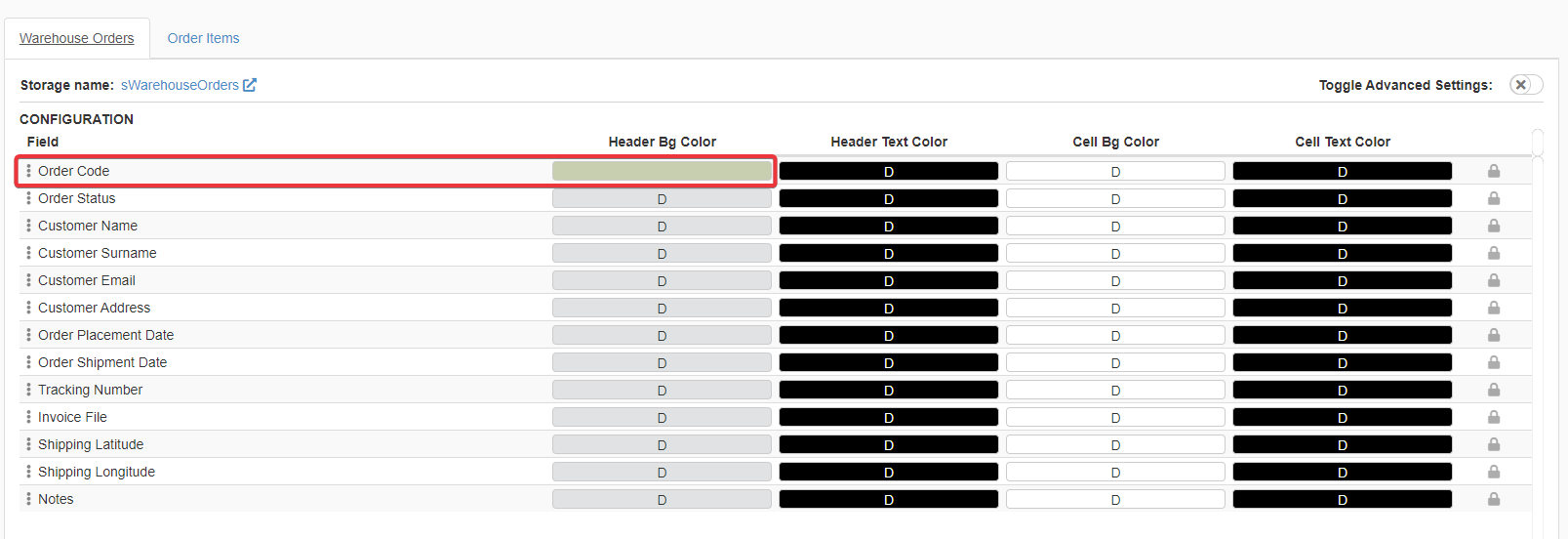Set Header Text Color for Customer Name
Image resolution: width=1568 pixels, height=539 pixels.
(888, 226)
